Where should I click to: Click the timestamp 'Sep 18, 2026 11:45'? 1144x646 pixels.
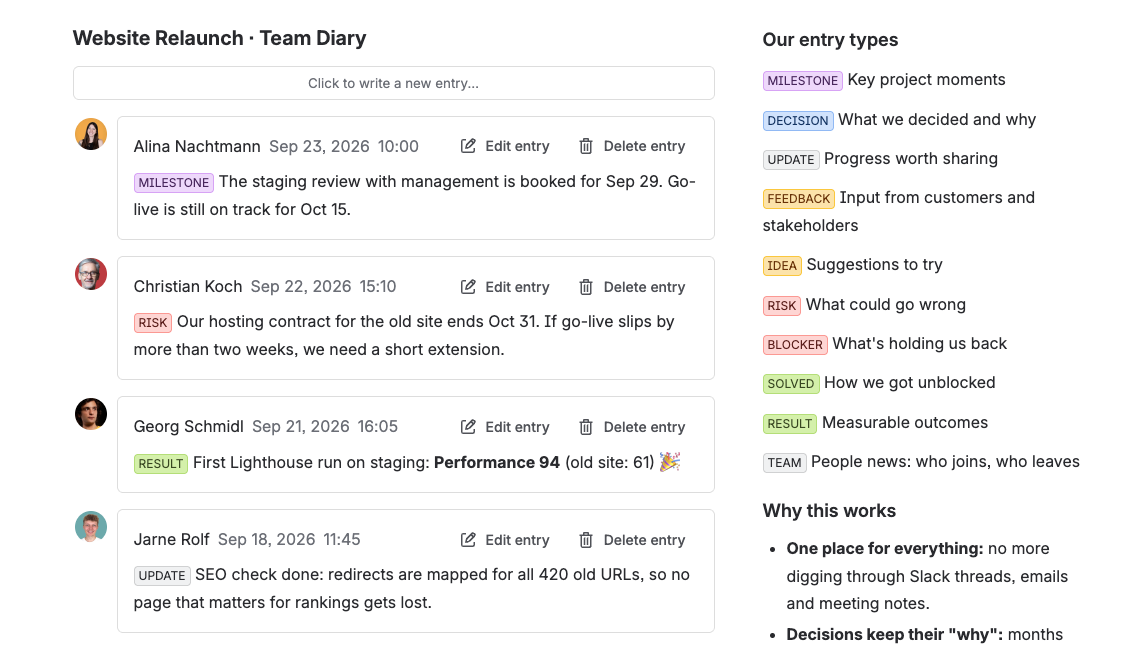[x=289, y=539]
